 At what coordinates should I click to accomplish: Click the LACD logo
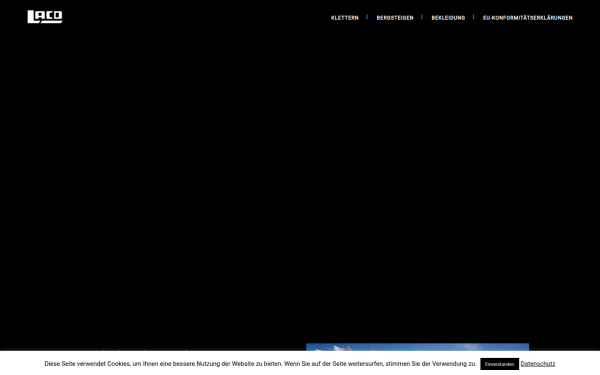45,17
